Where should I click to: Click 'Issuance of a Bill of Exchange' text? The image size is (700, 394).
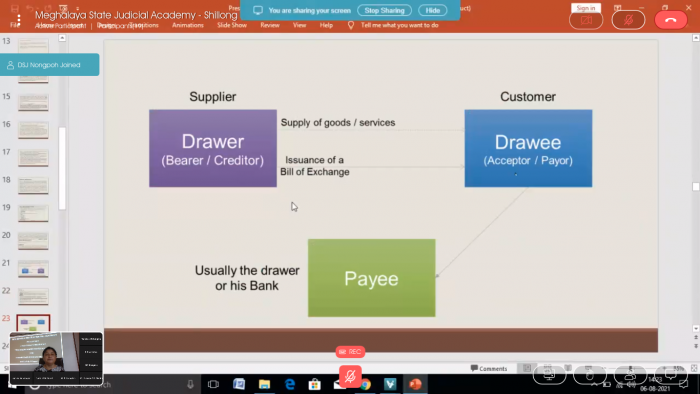click(x=315, y=166)
